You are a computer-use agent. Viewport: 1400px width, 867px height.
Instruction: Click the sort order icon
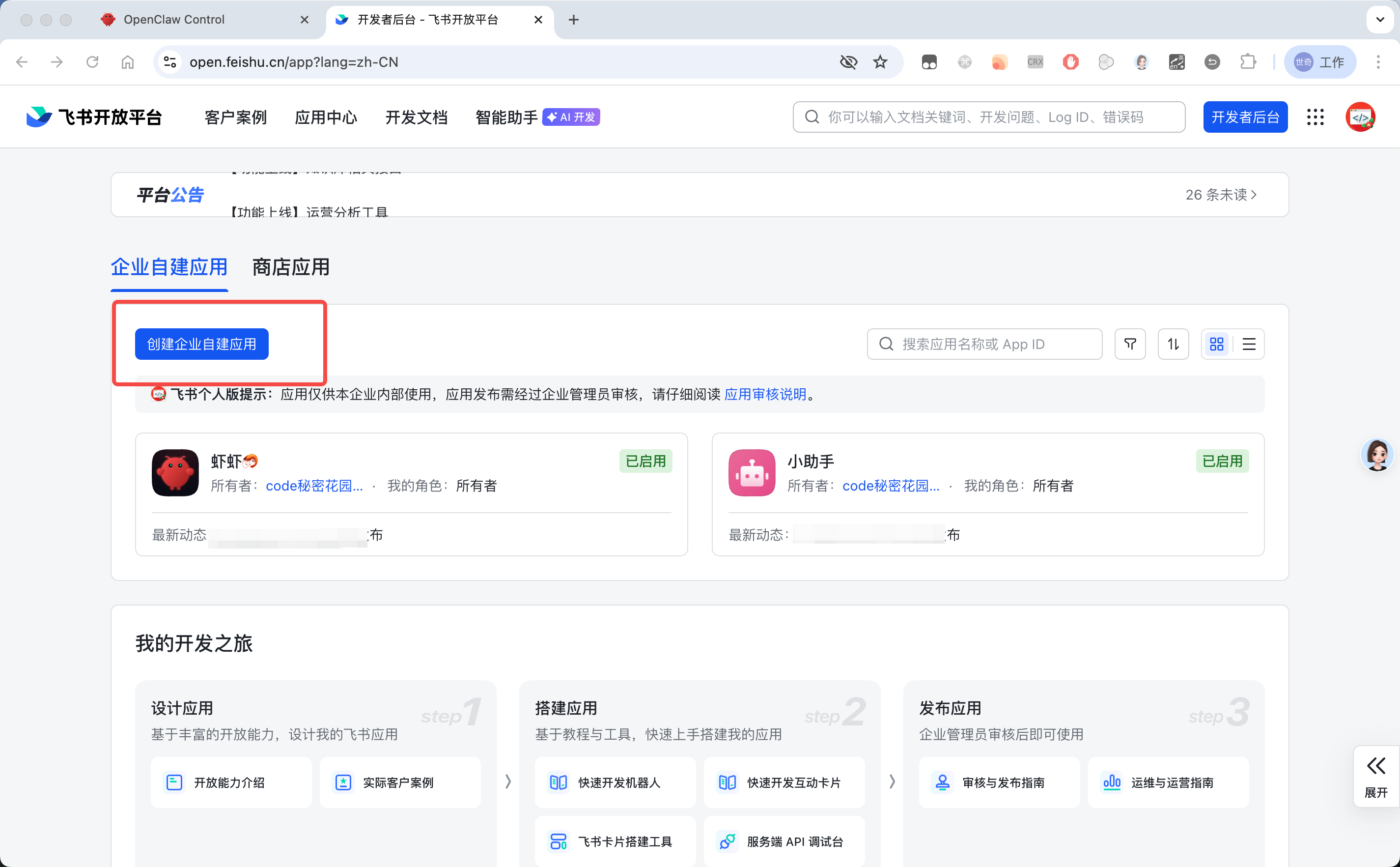(x=1173, y=344)
